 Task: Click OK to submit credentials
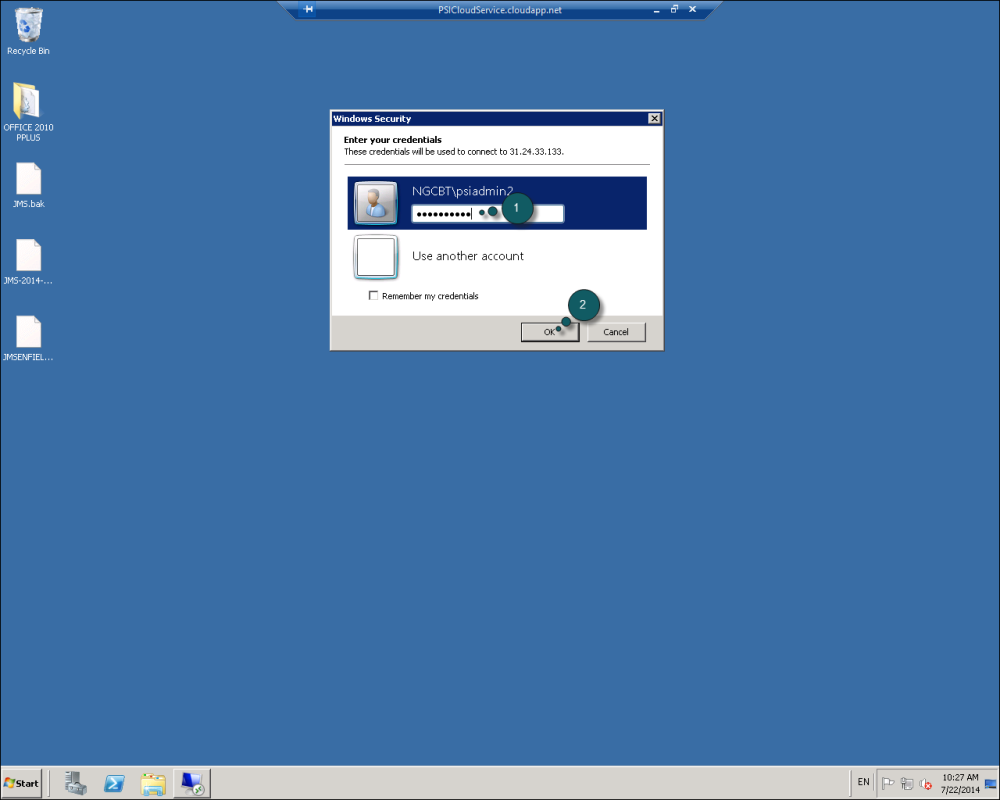pyautogui.click(x=550, y=332)
